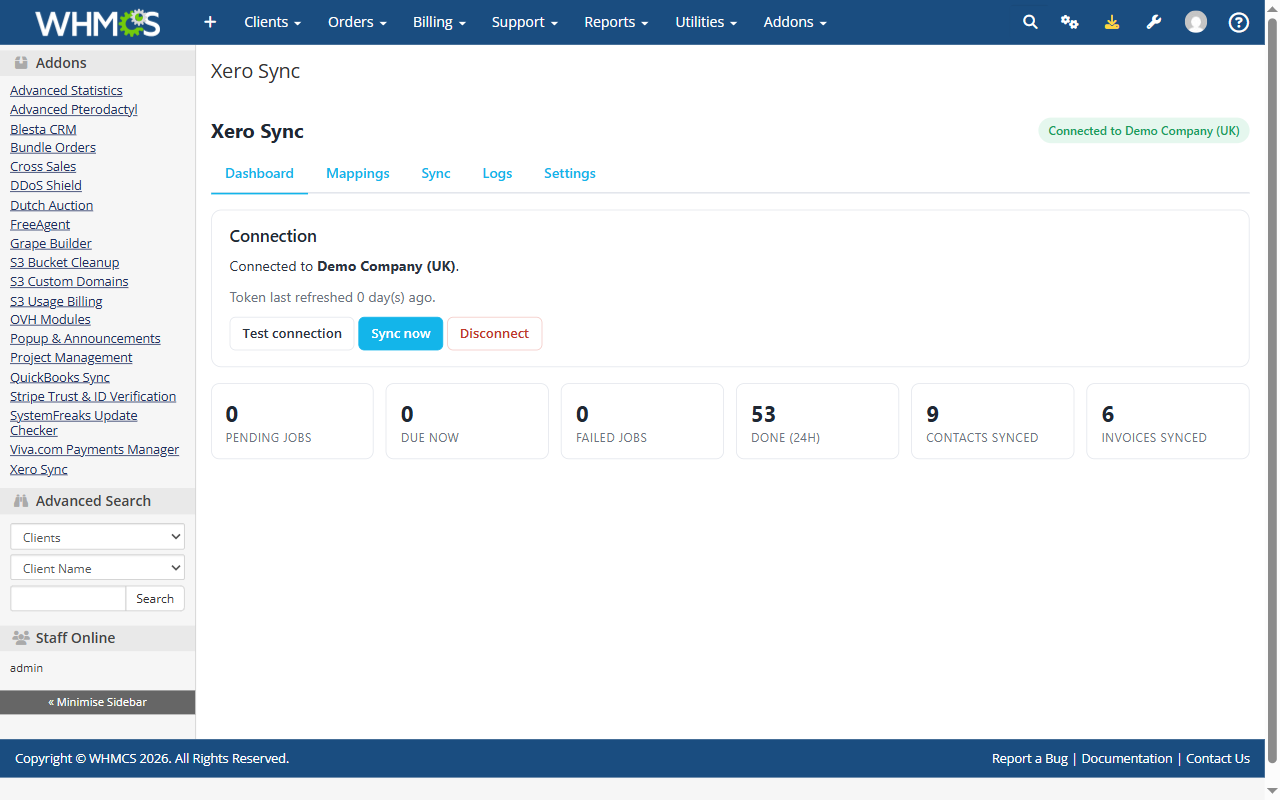Click the Test connection button
Screen dimensions: 1280x800
292,333
